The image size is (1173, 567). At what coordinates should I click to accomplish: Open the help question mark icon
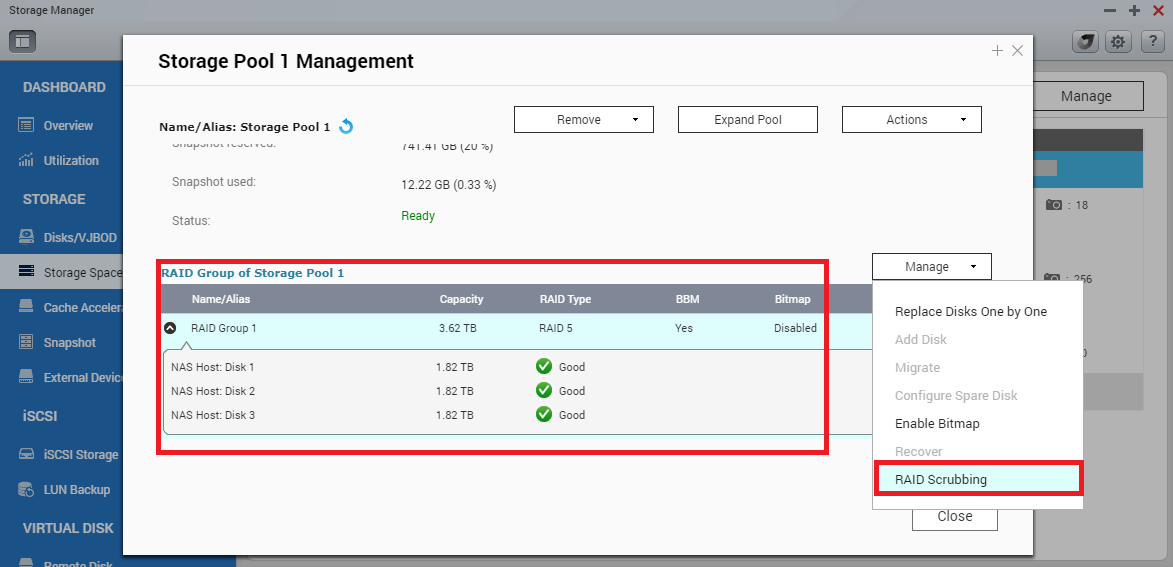tap(1152, 41)
